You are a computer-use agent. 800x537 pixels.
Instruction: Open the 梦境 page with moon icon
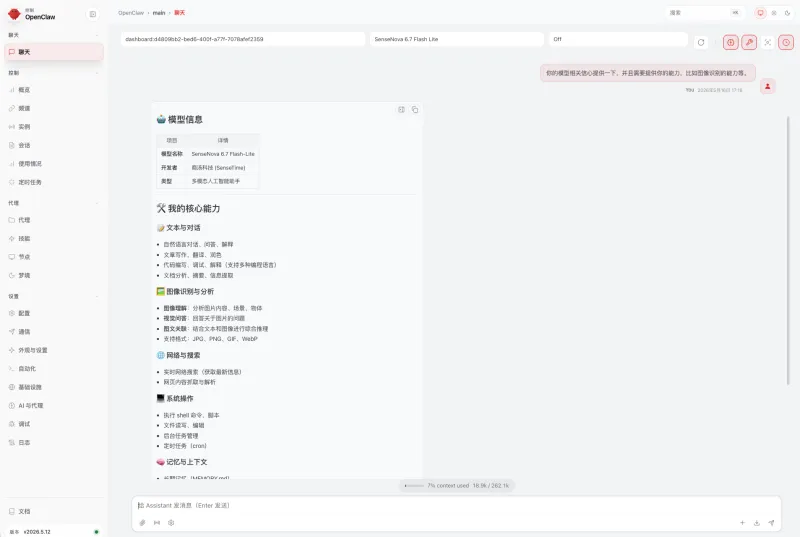pyautogui.click(x=54, y=275)
